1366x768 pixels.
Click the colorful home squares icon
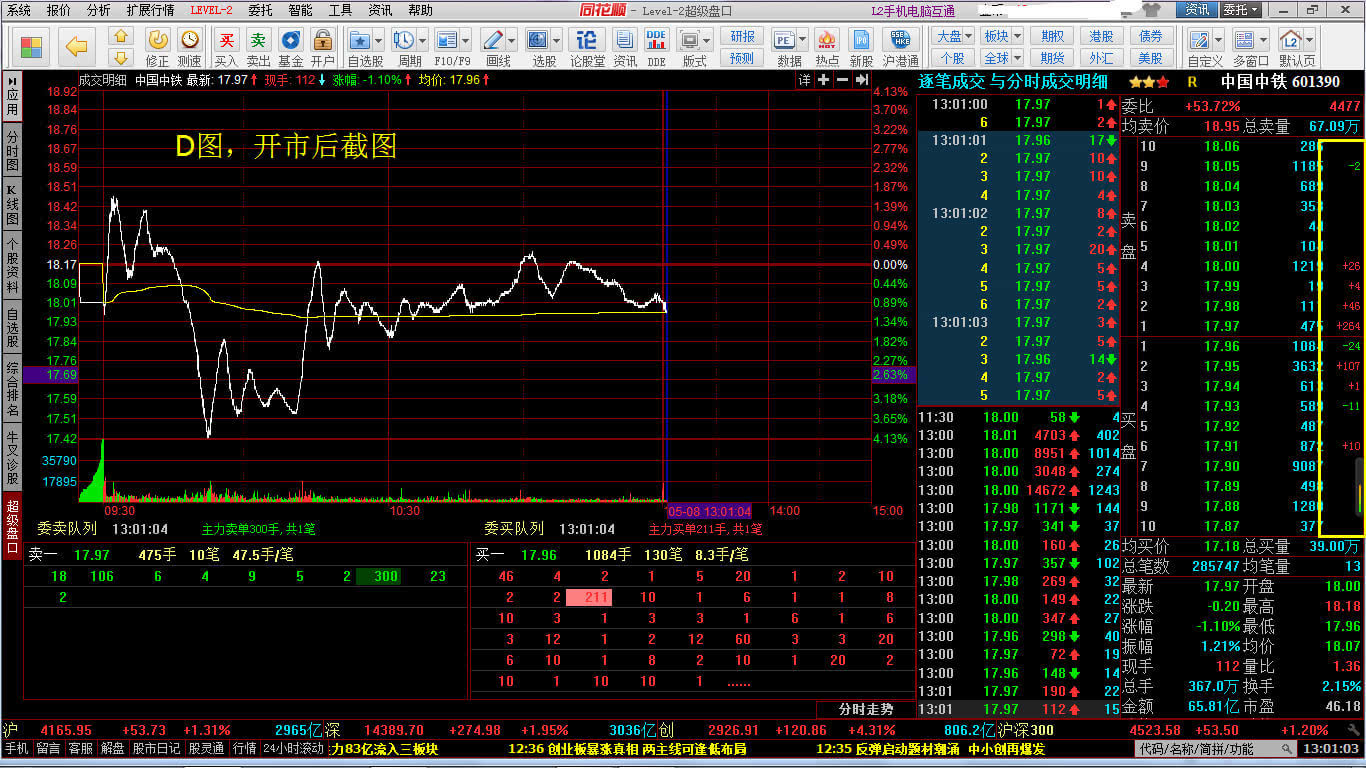click(31, 47)
